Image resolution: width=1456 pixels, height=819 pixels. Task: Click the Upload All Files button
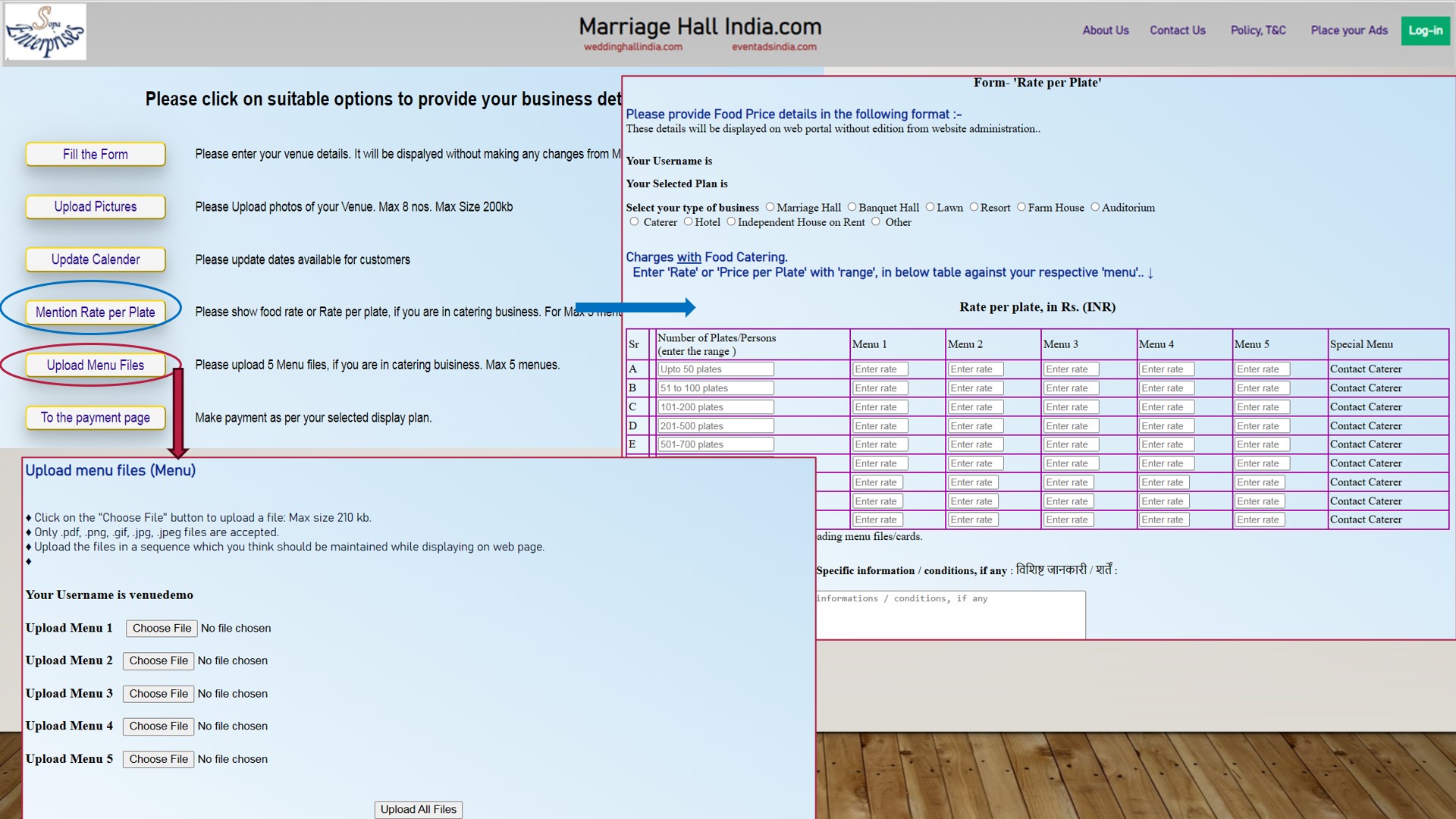click(419, 810)
